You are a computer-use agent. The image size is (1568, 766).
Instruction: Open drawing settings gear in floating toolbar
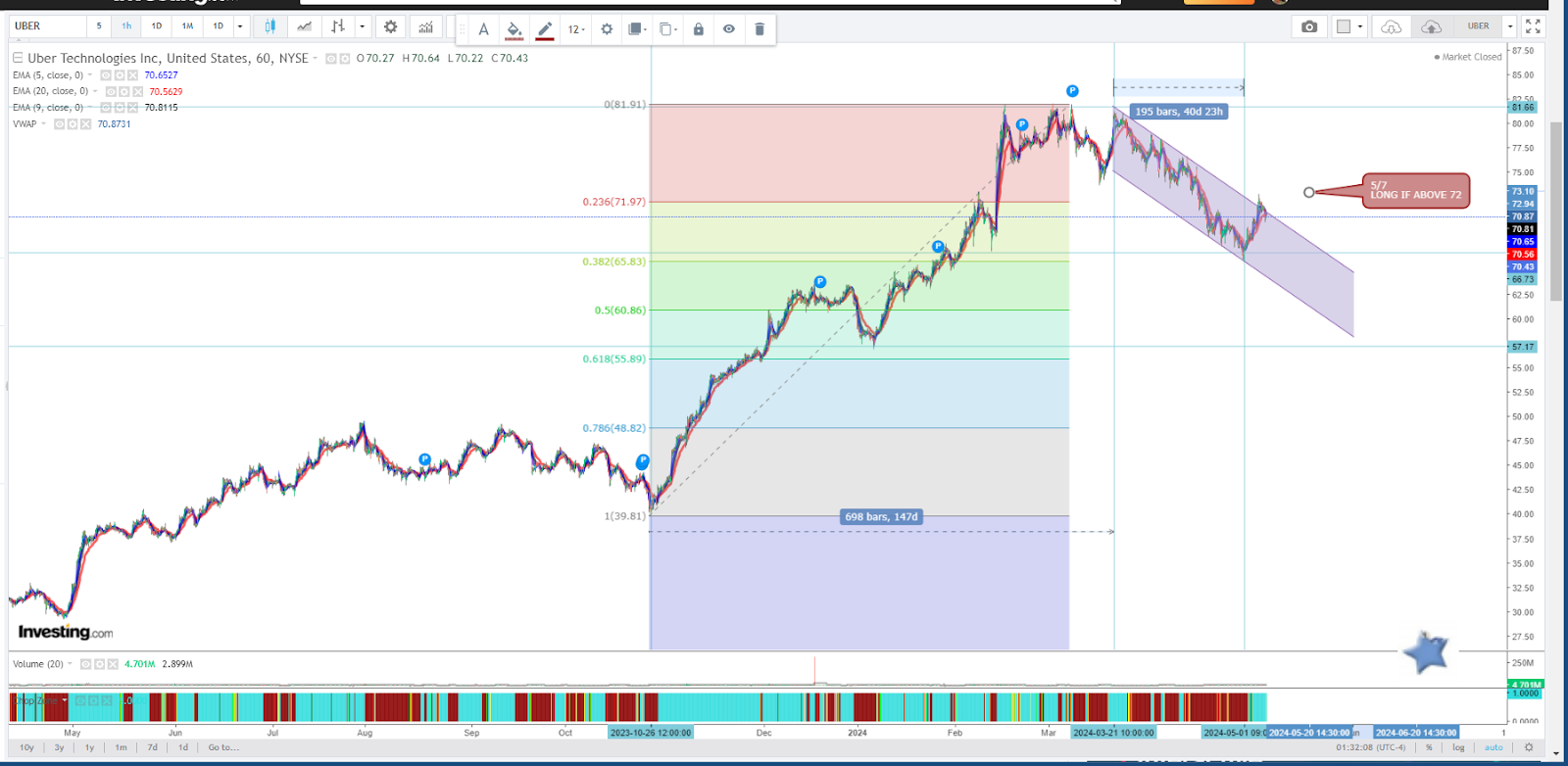607,29
